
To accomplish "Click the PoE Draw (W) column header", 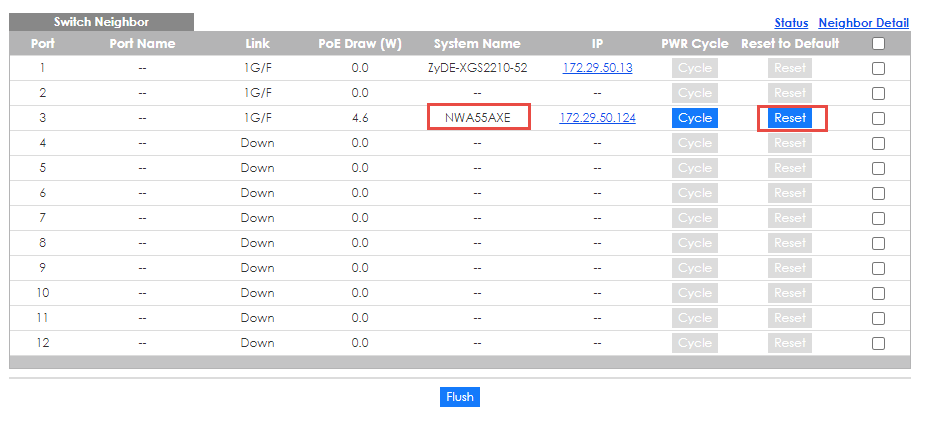I will point(360,44).
